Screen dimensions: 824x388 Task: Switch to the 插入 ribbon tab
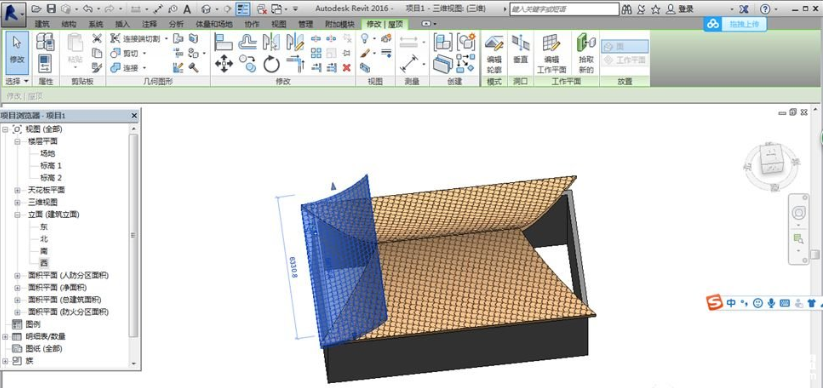122,24
